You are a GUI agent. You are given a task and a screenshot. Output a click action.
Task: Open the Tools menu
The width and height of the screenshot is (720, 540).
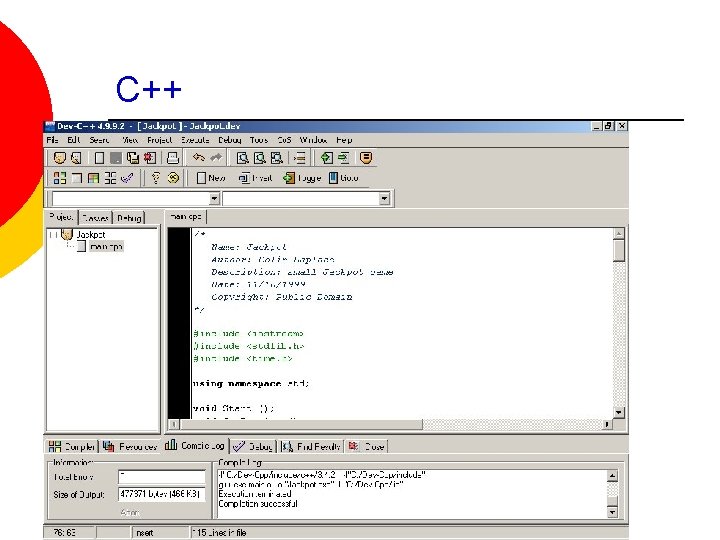pos(259,140)
